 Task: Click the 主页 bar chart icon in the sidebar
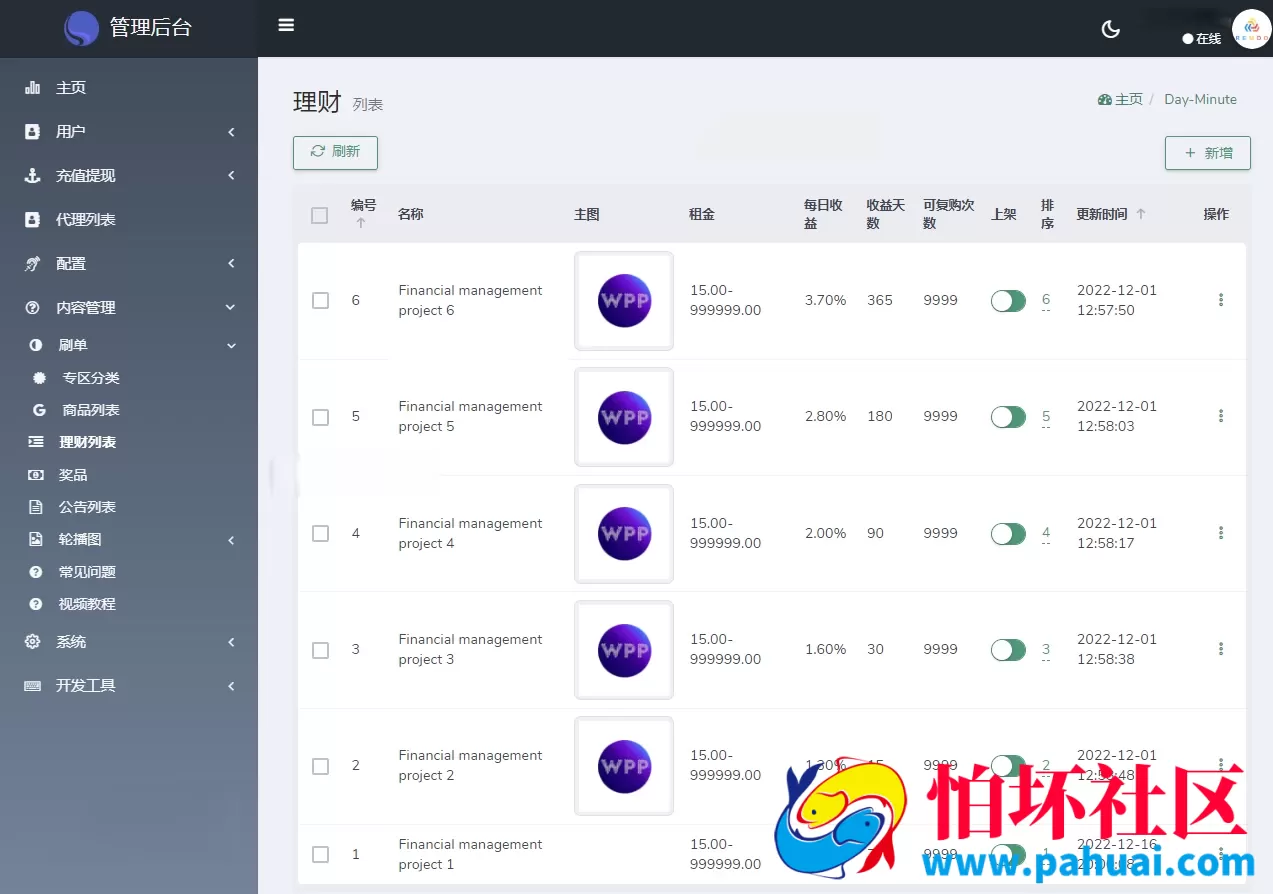click(x=32, y=88)
